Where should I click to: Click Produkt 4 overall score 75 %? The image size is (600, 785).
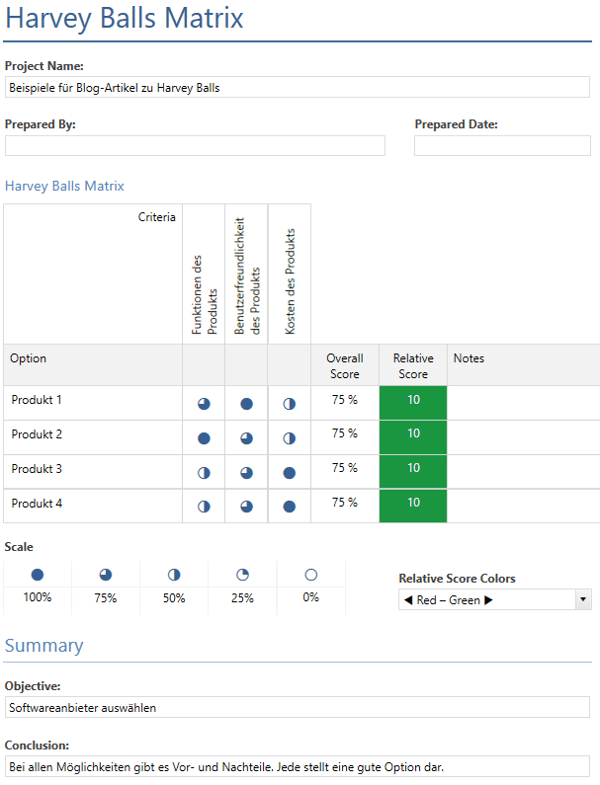coord(345,502)
